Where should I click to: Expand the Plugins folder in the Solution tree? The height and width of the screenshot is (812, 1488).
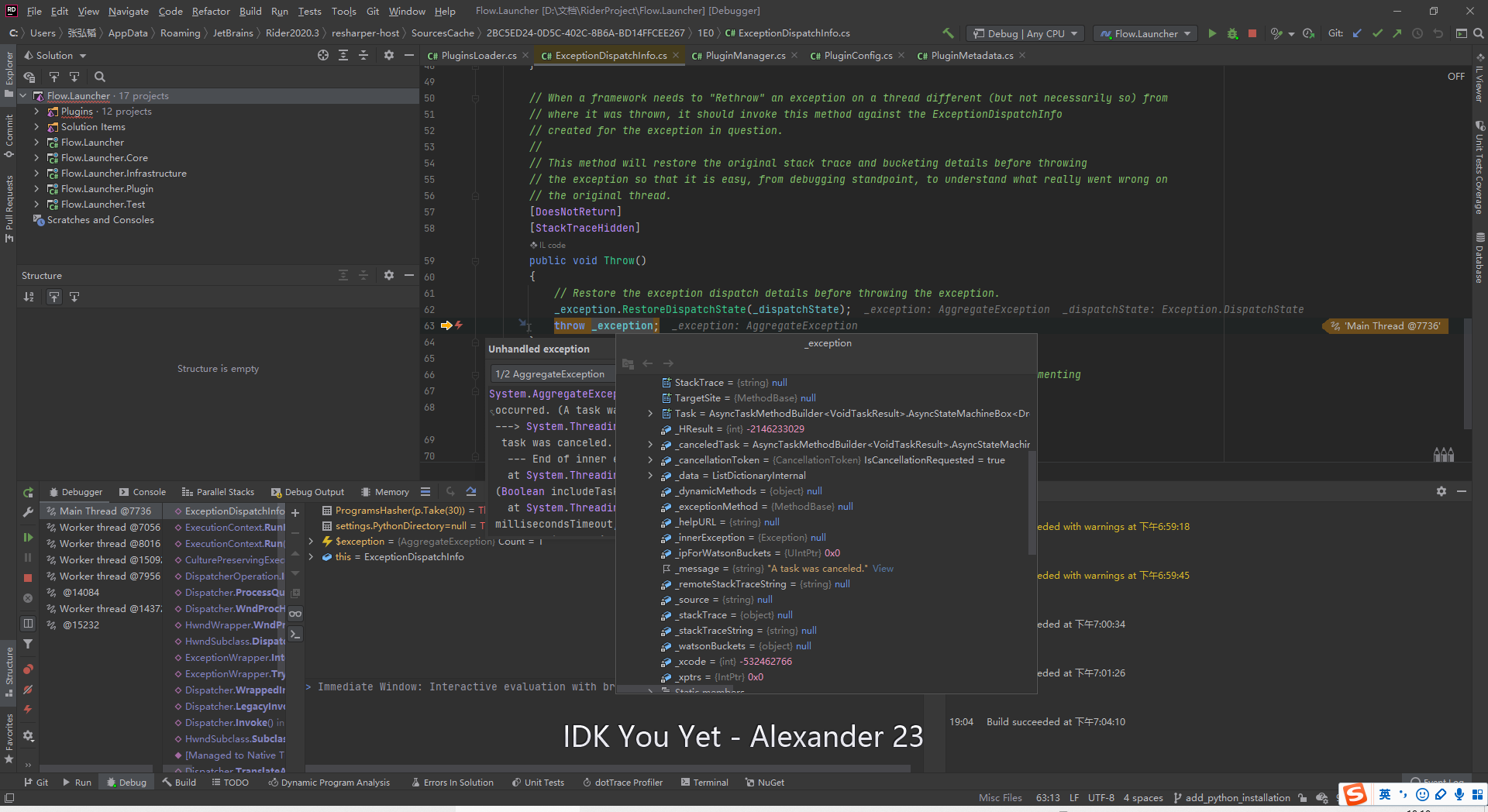36,112
